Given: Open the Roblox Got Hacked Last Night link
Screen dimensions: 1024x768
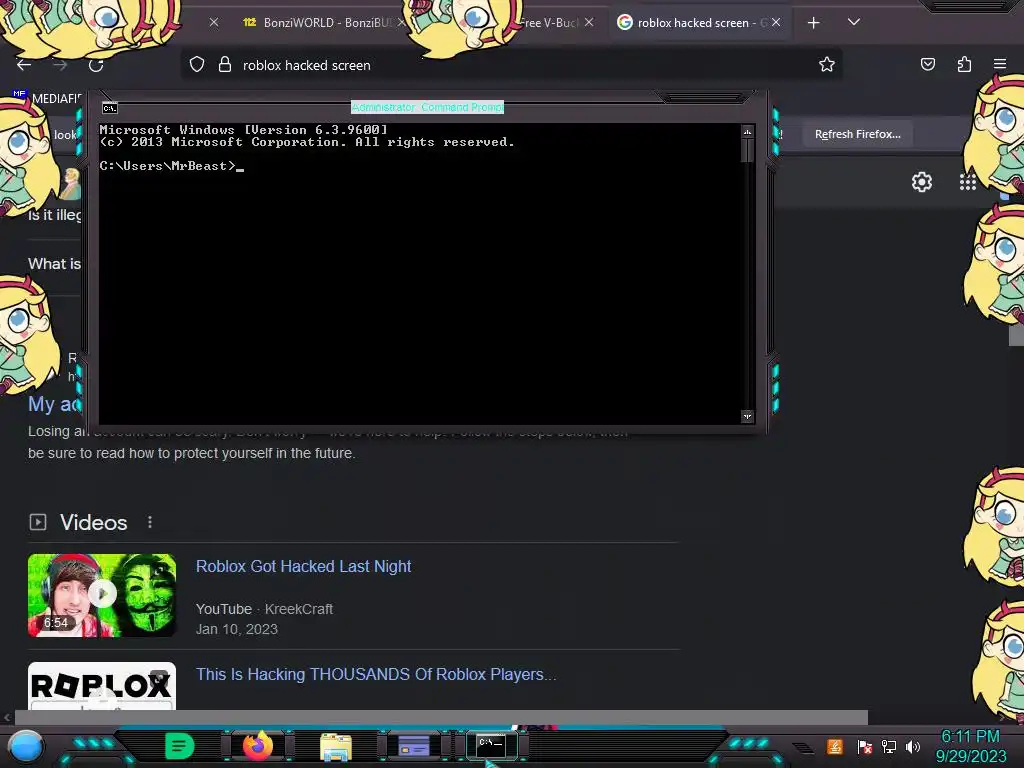Looking at the screenshot, I should tap(304, 566).
